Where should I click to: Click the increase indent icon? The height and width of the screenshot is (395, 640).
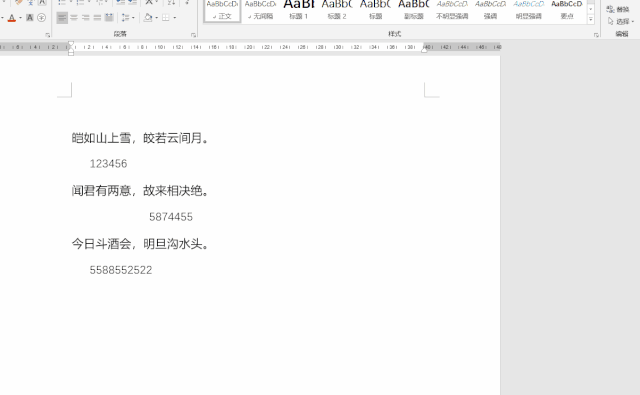(132, 2)
